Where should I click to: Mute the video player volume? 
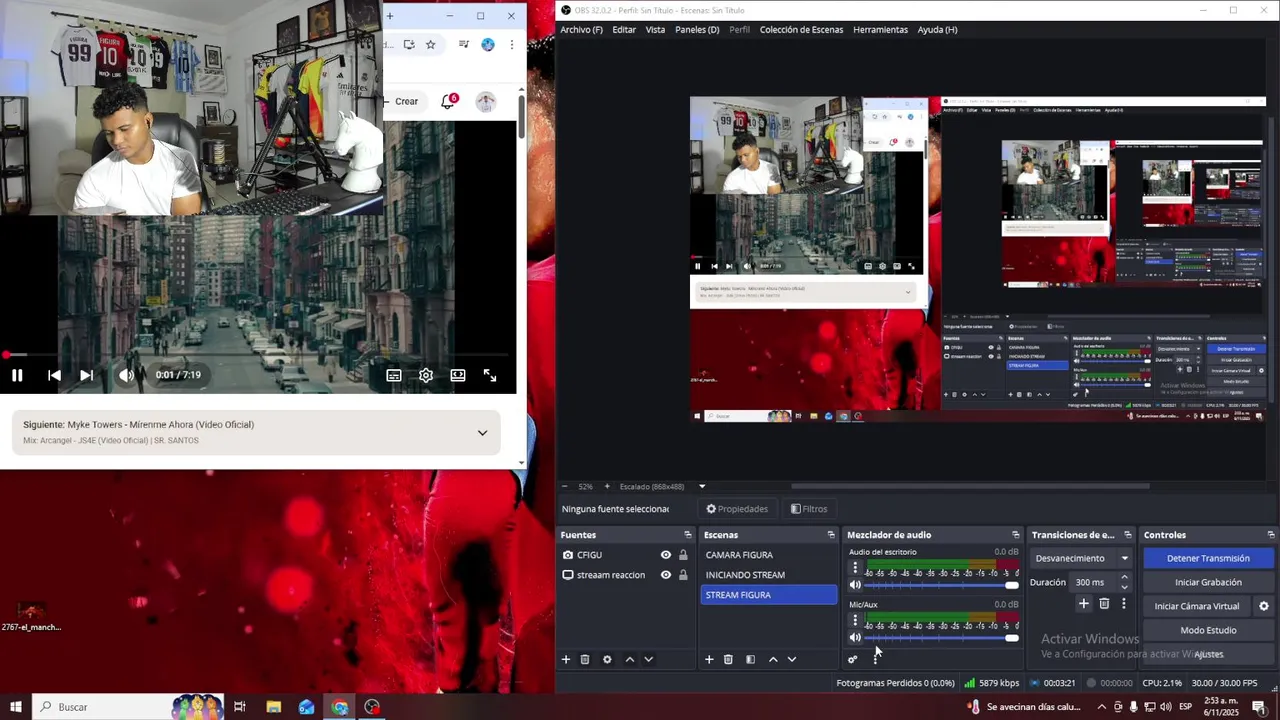(126, 375)
